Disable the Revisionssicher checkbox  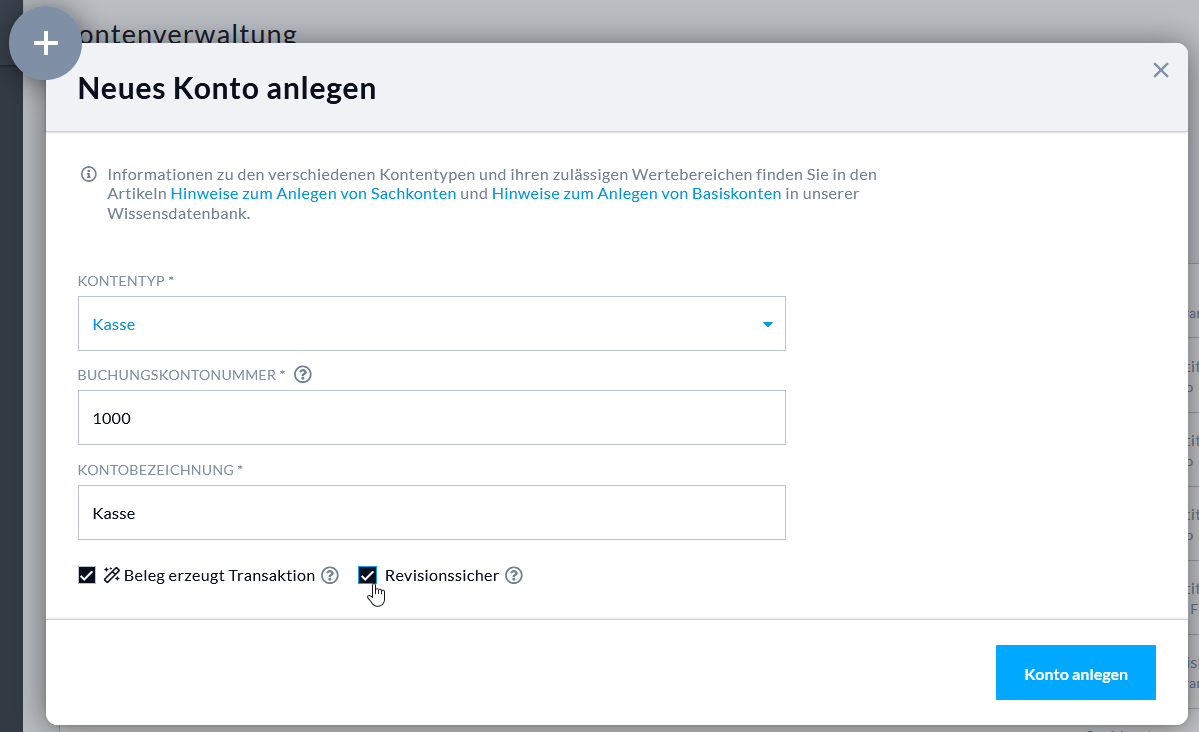pos(367,575)
